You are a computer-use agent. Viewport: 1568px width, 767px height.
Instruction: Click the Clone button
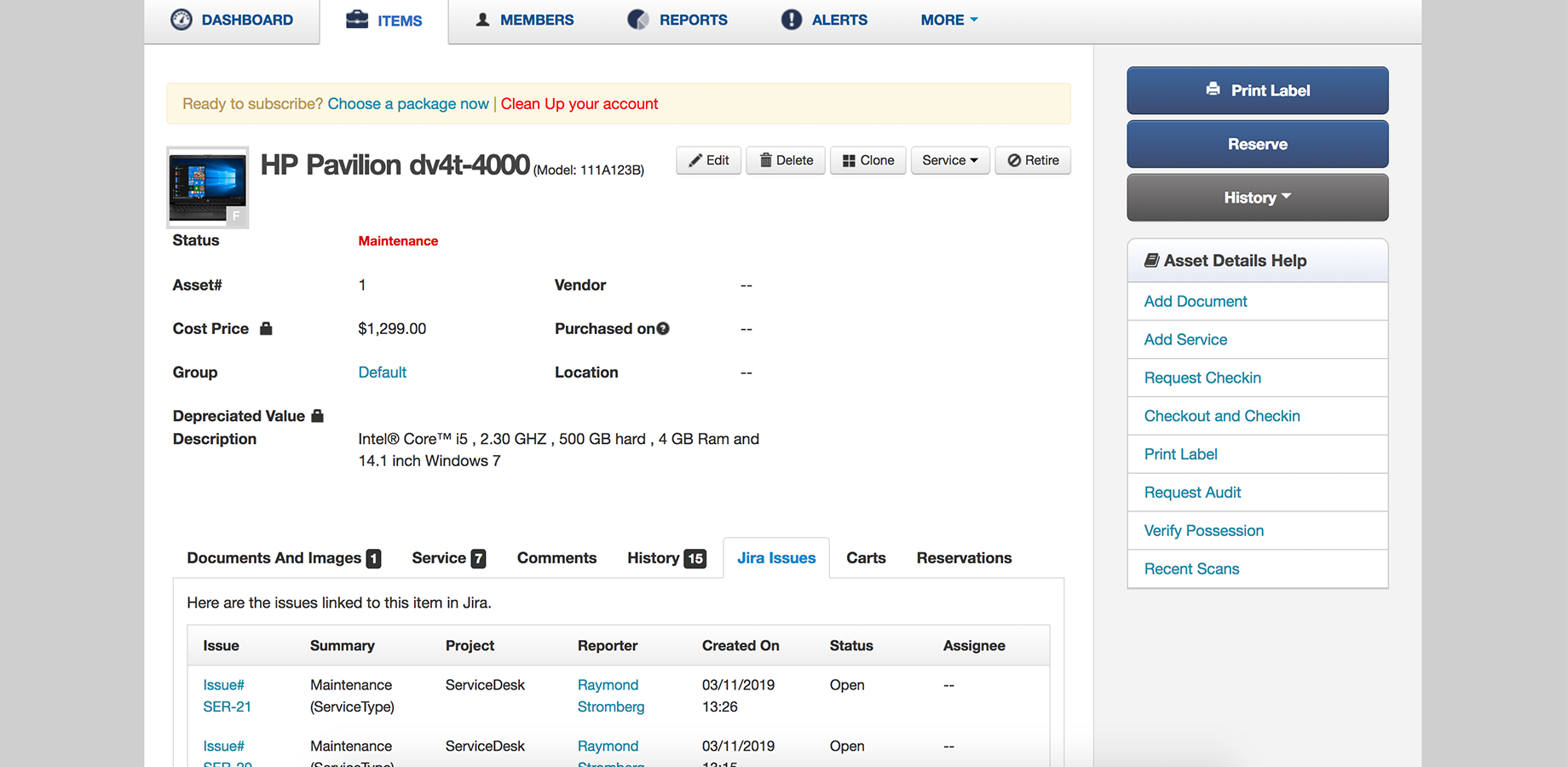coord(868,160)
